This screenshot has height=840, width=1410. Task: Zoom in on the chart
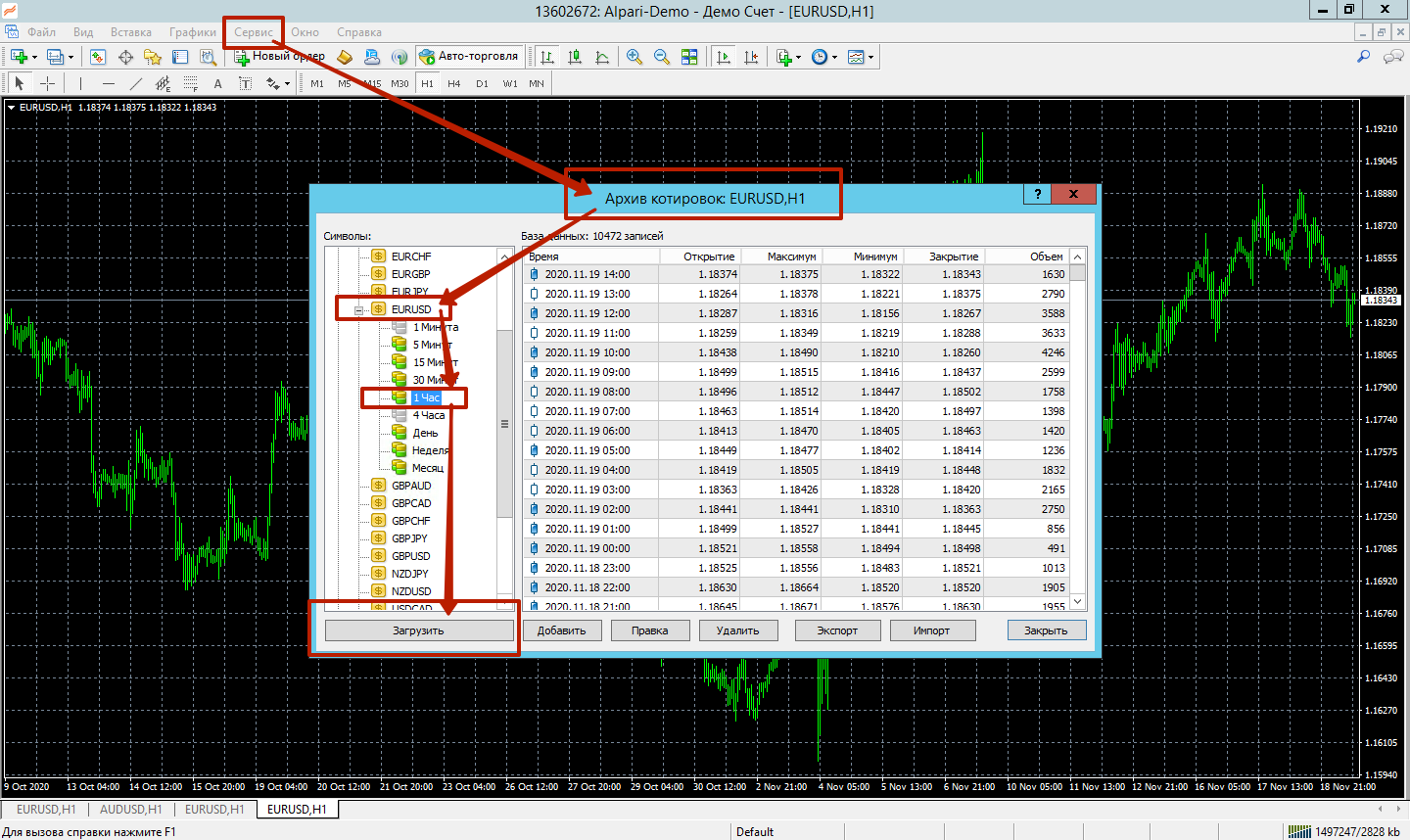(634, 57)
